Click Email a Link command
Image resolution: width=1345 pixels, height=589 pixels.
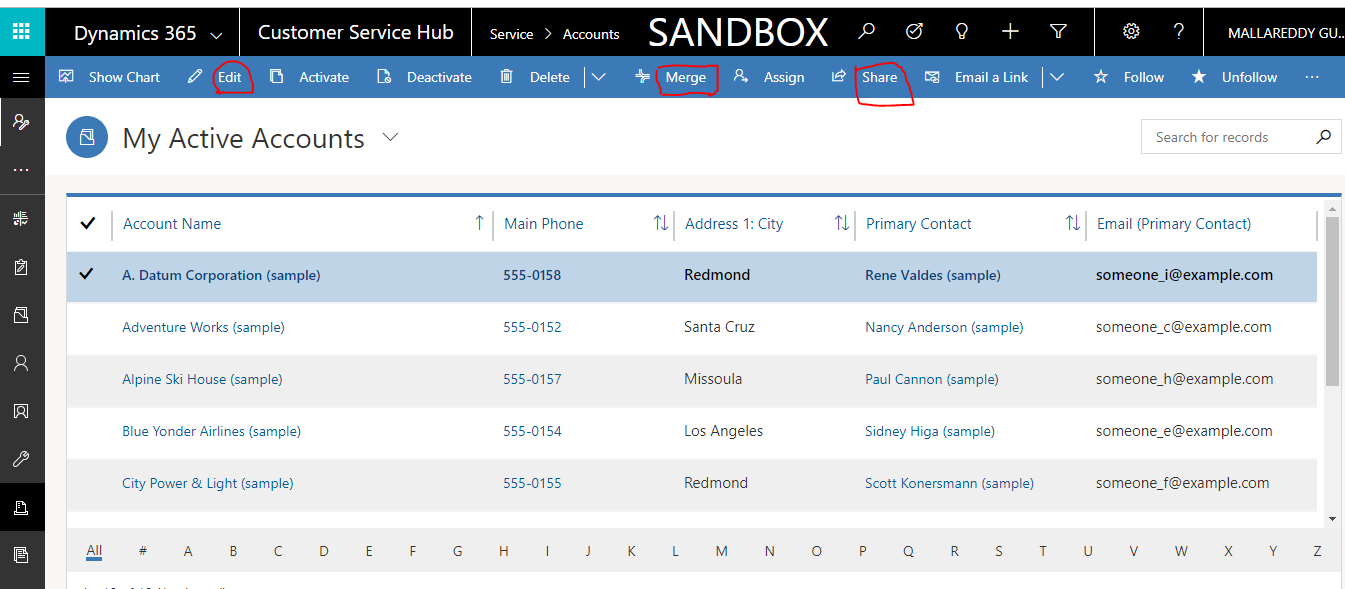pos(976,77)
